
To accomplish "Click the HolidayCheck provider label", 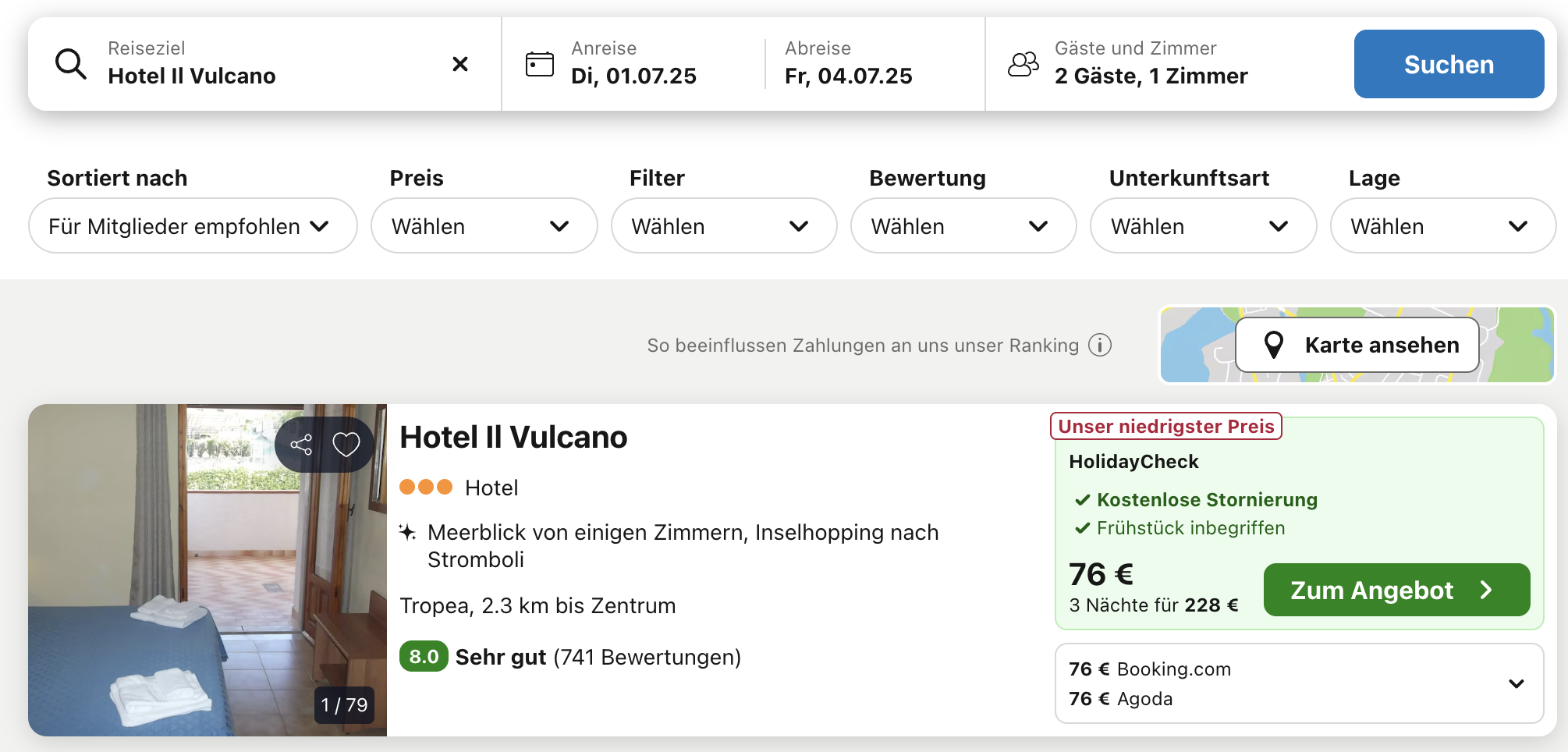I will coord(1133,461).
